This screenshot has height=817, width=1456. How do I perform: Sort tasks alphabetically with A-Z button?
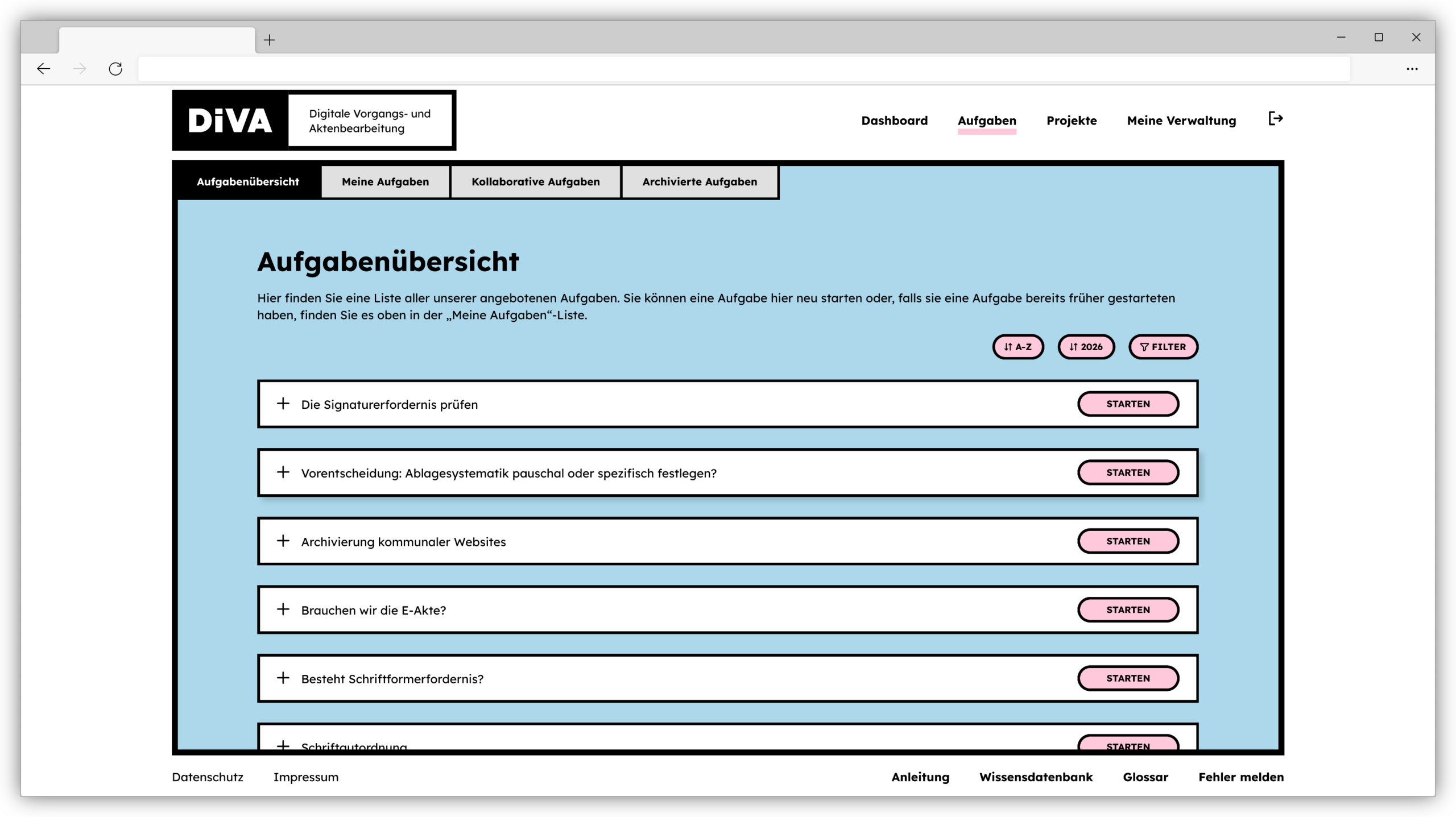pos(1017,347)
